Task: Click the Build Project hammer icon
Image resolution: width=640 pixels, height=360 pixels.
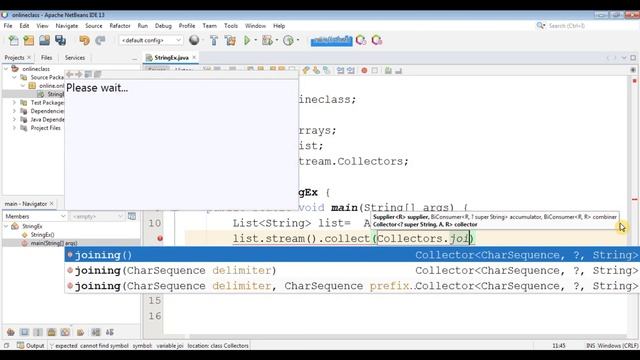Action: click(214, 40)
